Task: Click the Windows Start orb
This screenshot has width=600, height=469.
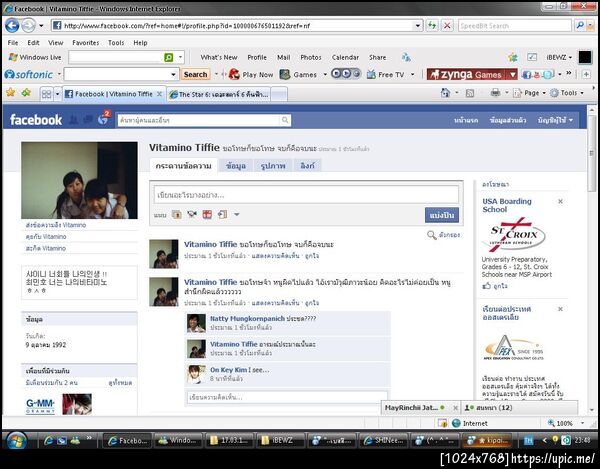Action: (x=16, y=441)
